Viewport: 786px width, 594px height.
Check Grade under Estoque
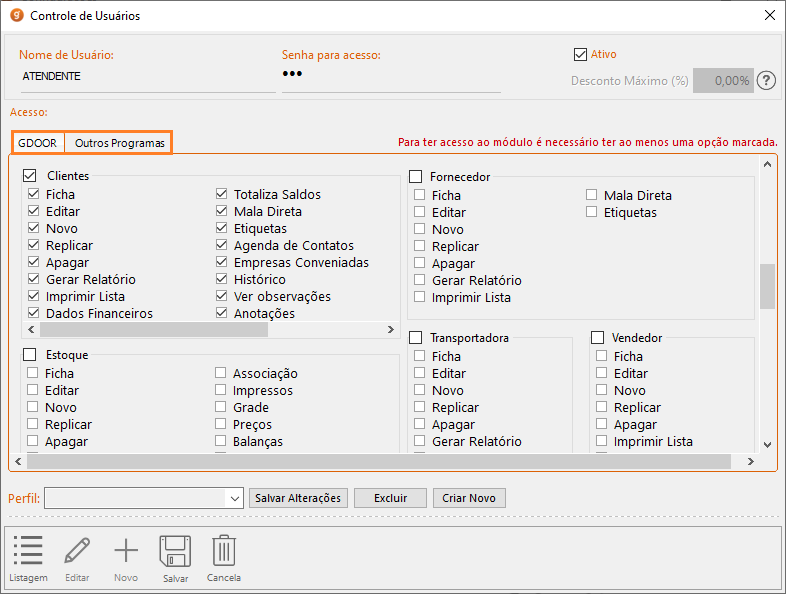click(x=221, y=407)
